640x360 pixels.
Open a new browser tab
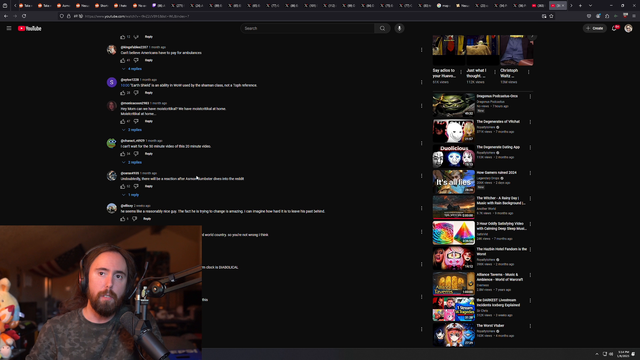point(580,5)
